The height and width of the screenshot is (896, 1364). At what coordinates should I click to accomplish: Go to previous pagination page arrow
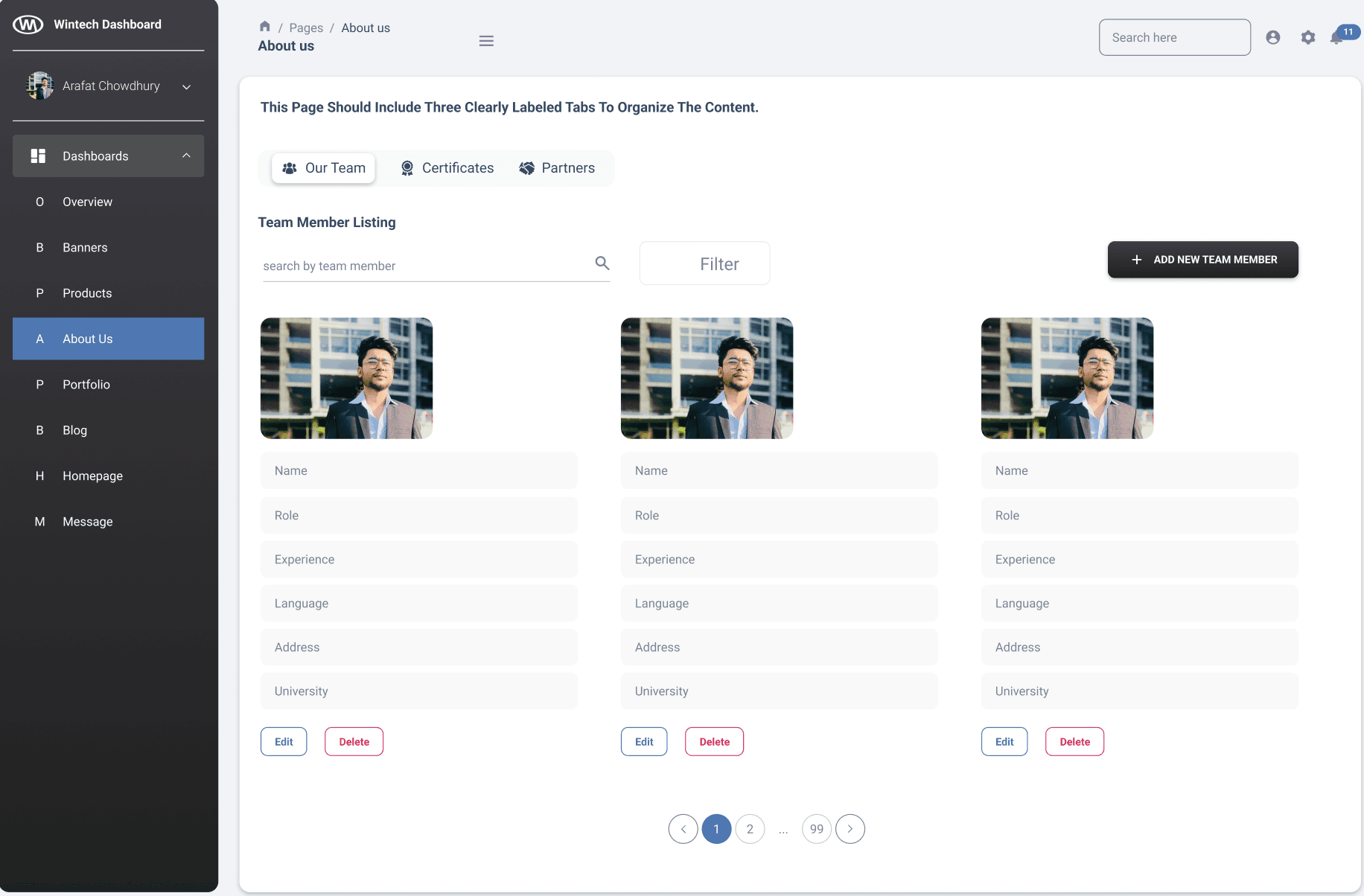(x=683, y=829)
